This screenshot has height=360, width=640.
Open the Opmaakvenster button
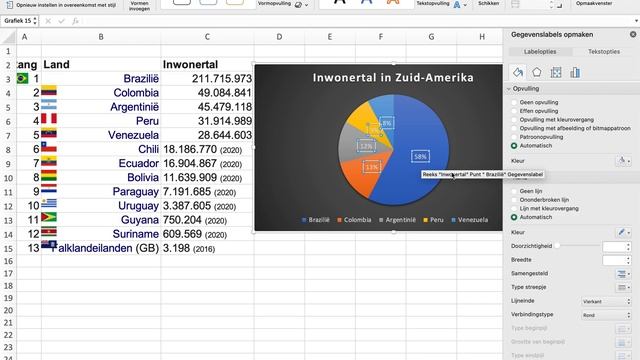point(594,3)
